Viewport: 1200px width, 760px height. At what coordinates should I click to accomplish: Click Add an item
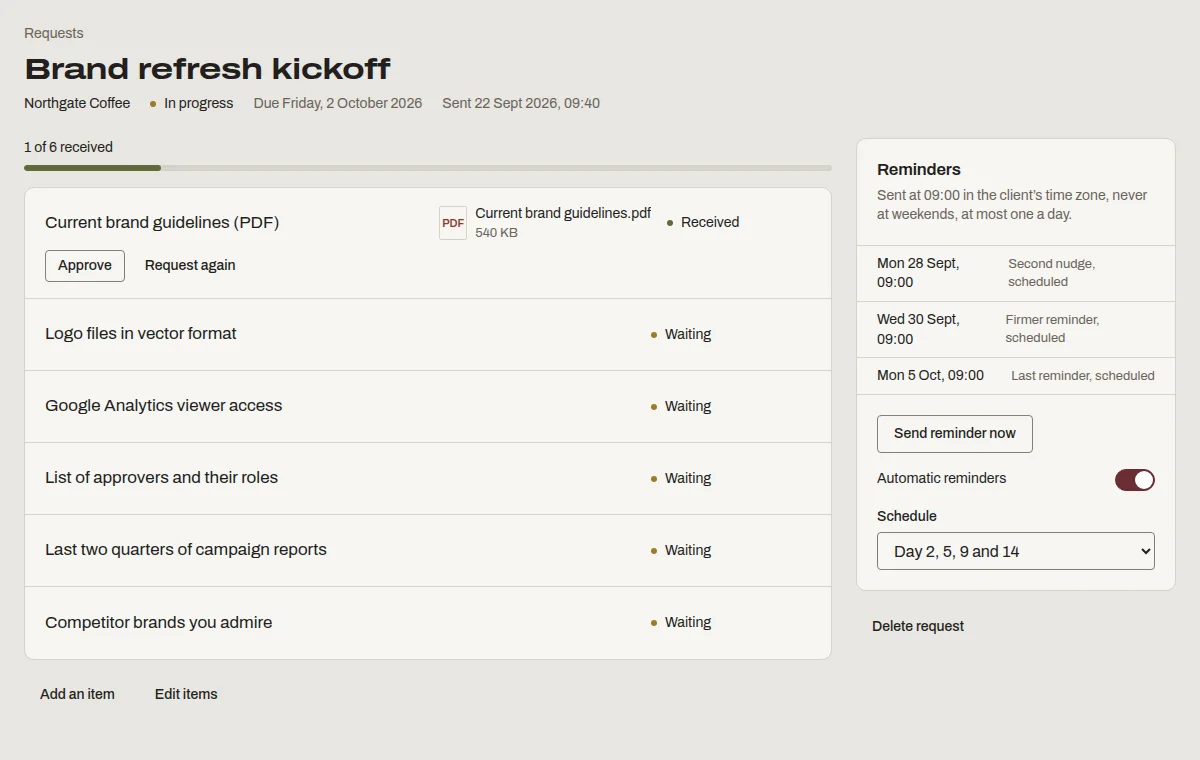(77, 694)
